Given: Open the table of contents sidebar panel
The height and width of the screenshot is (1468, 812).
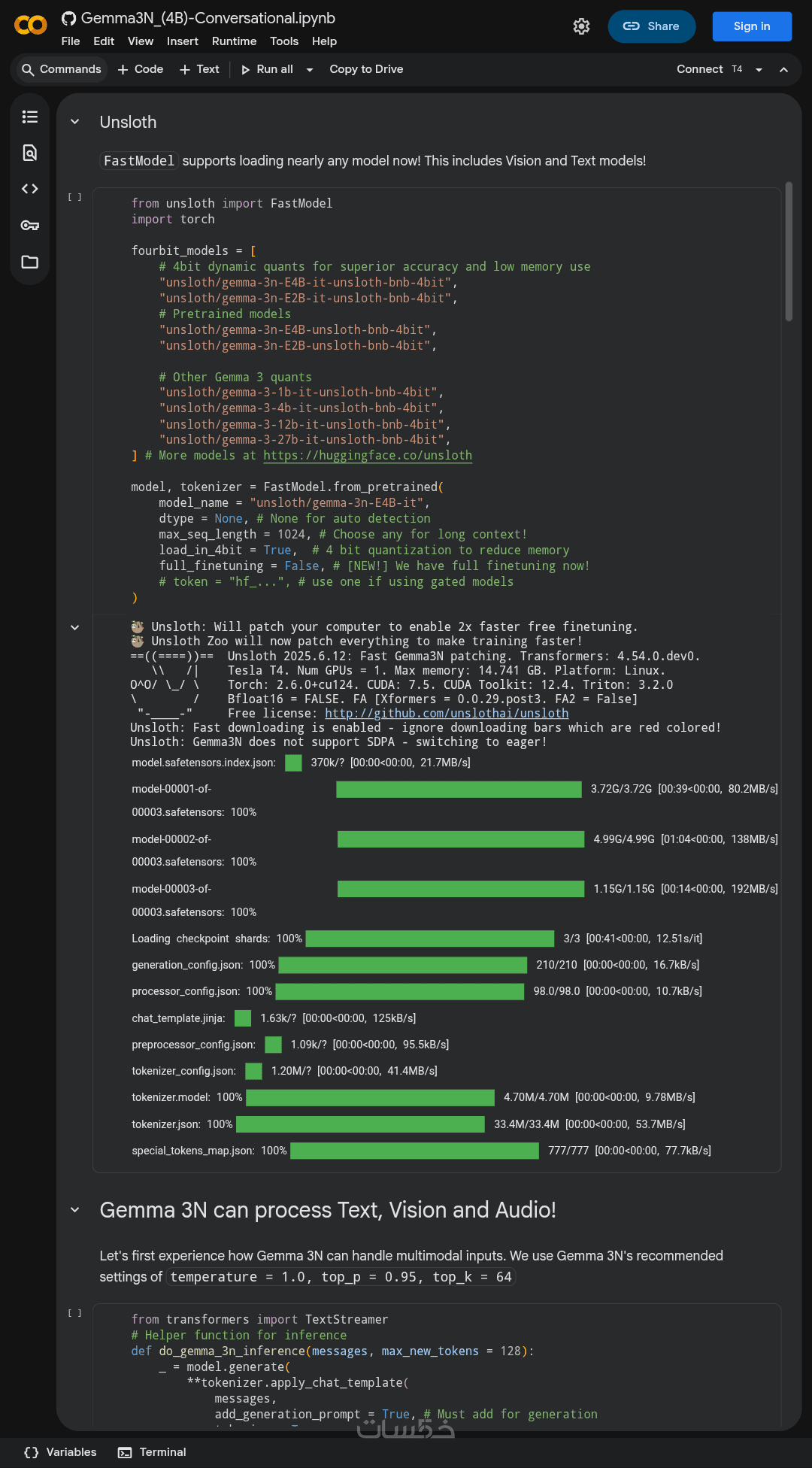Looking at the screenshot, I should pos(30,117).
